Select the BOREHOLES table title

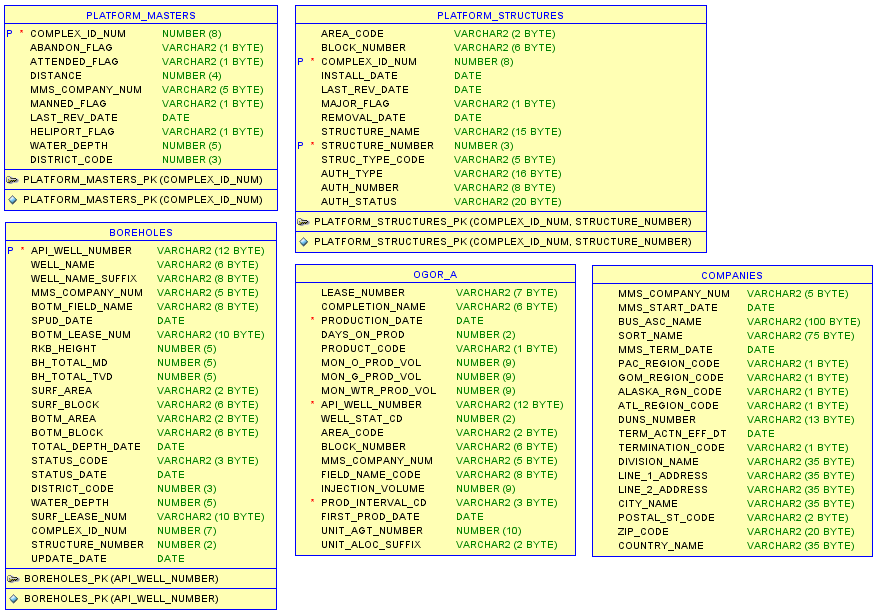[x=141, y=233]
